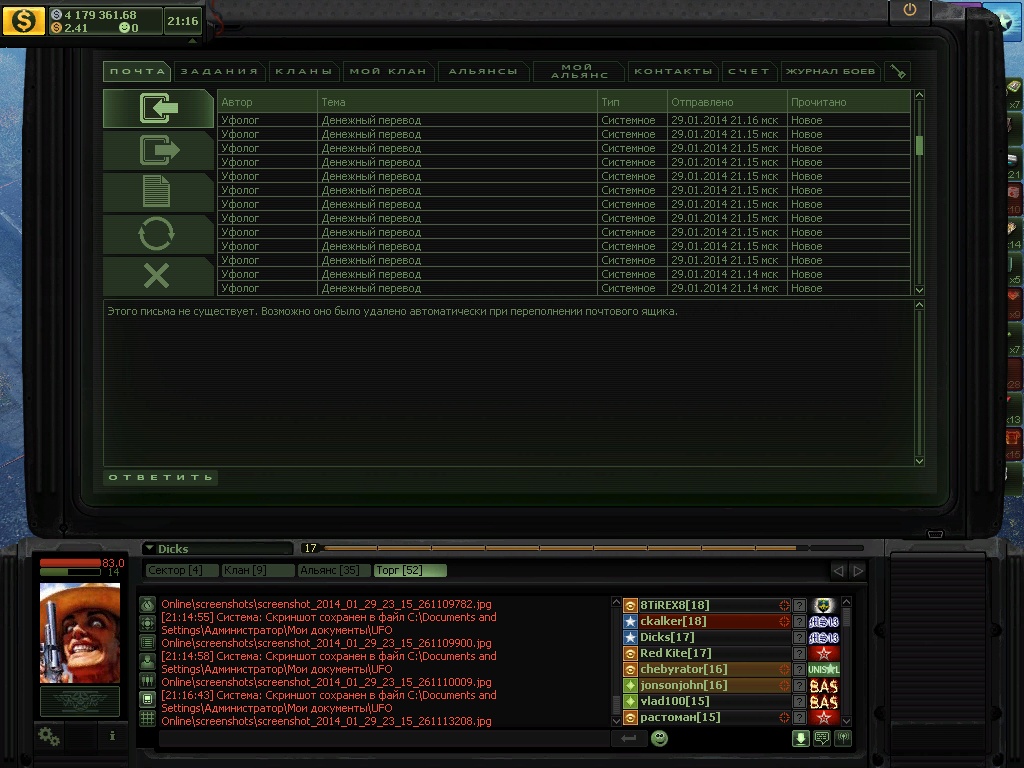Click player list scroll down arrow

click(x=846, y=721)
